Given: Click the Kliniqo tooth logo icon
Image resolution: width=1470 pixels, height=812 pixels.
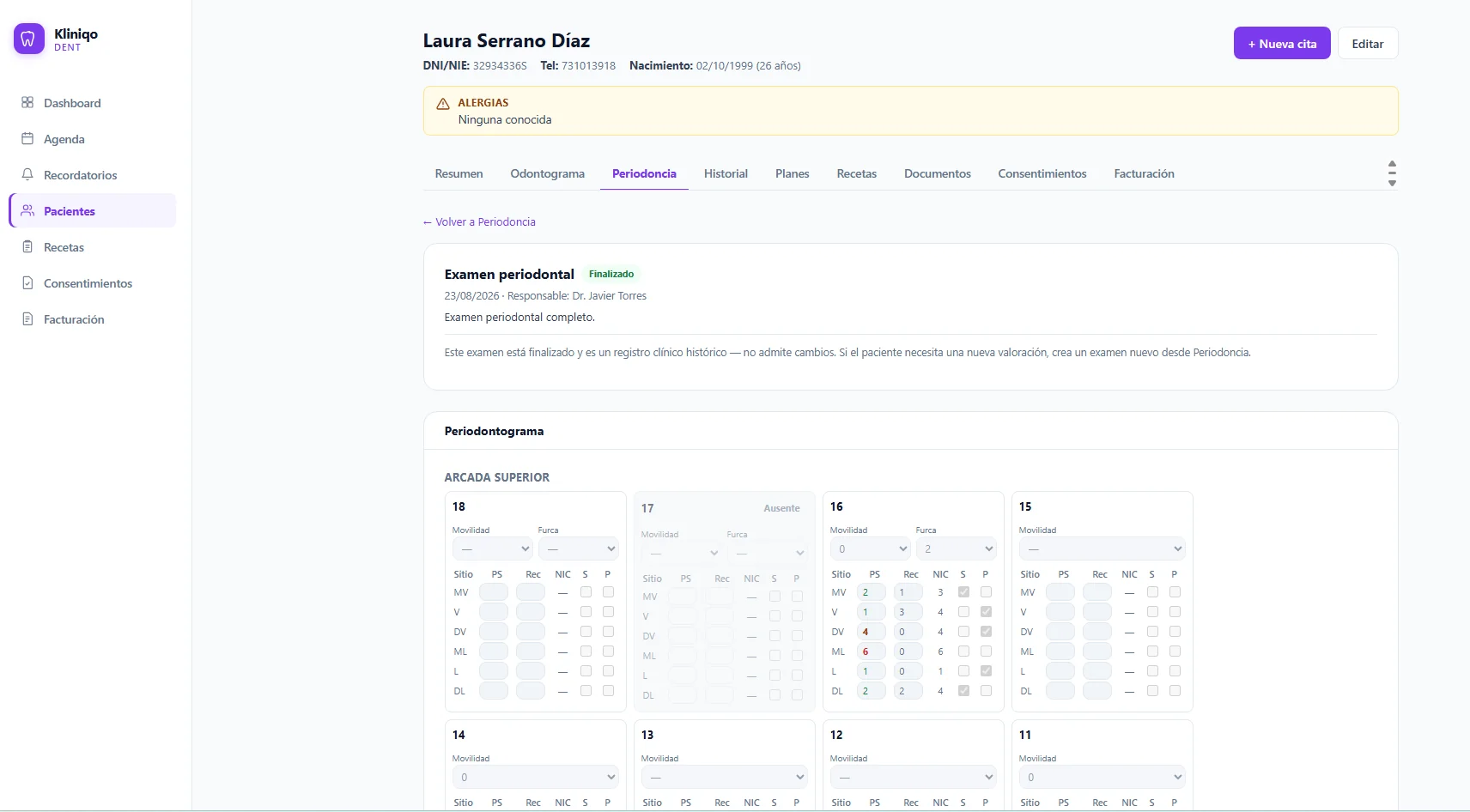Looking at the screenshot, I should (28, 39).
